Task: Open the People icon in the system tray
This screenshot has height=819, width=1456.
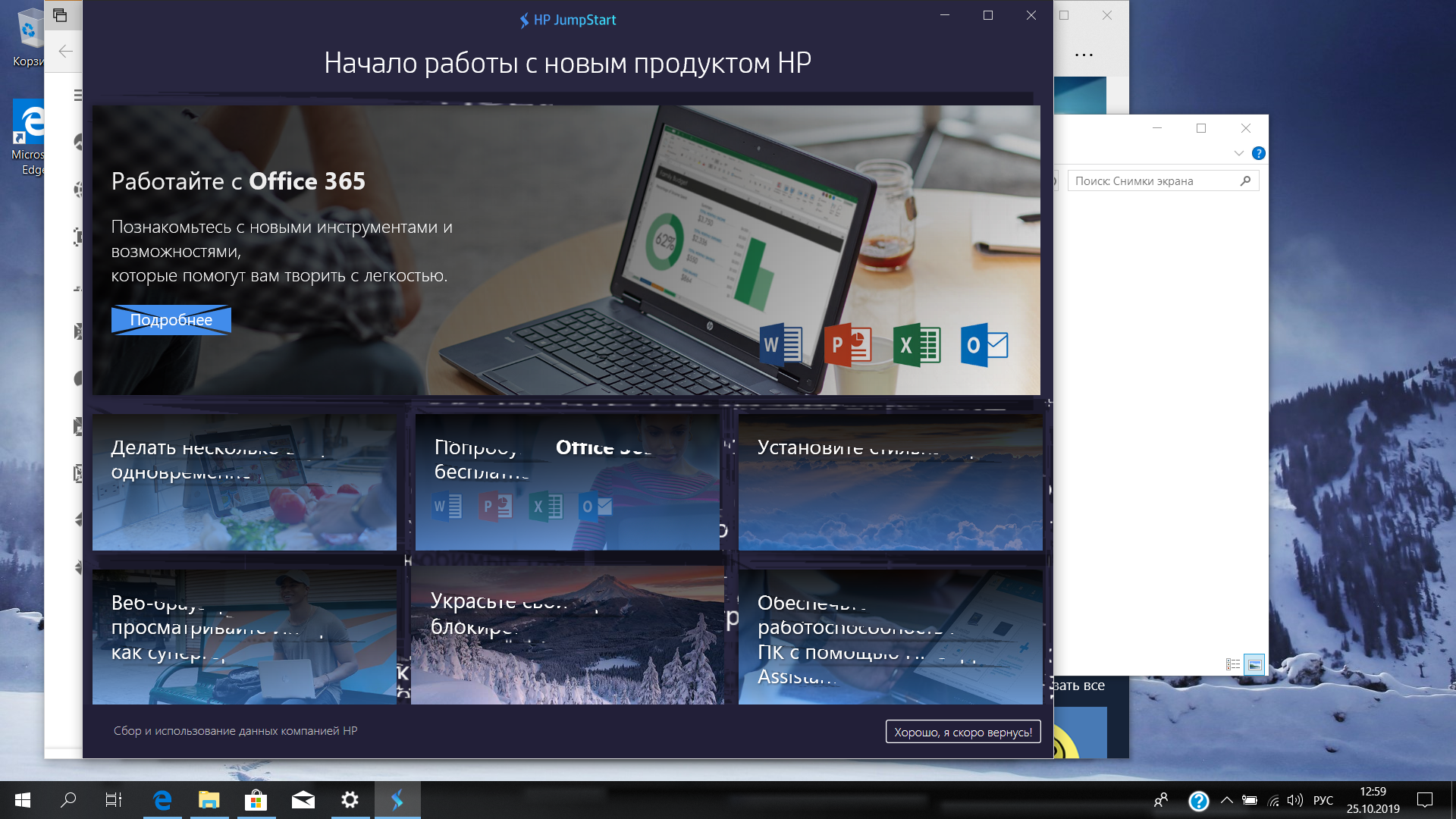Action: 1161,800
